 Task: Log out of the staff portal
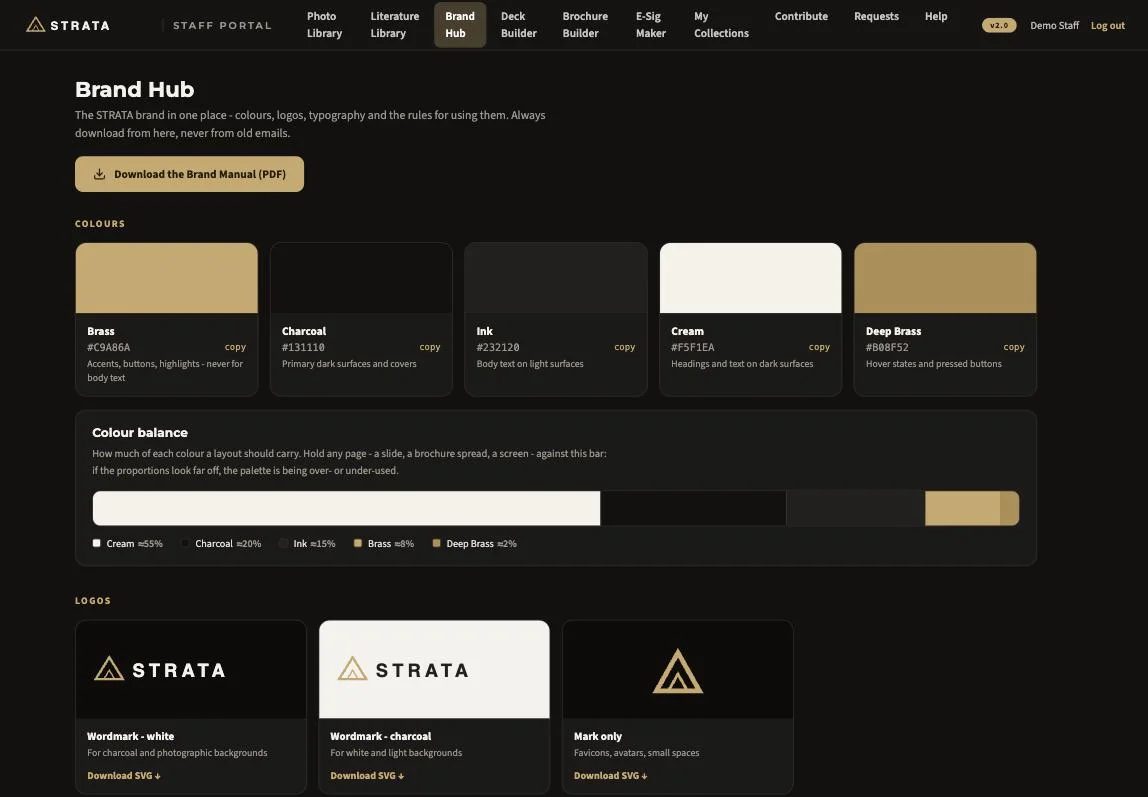click(1108, 26)
